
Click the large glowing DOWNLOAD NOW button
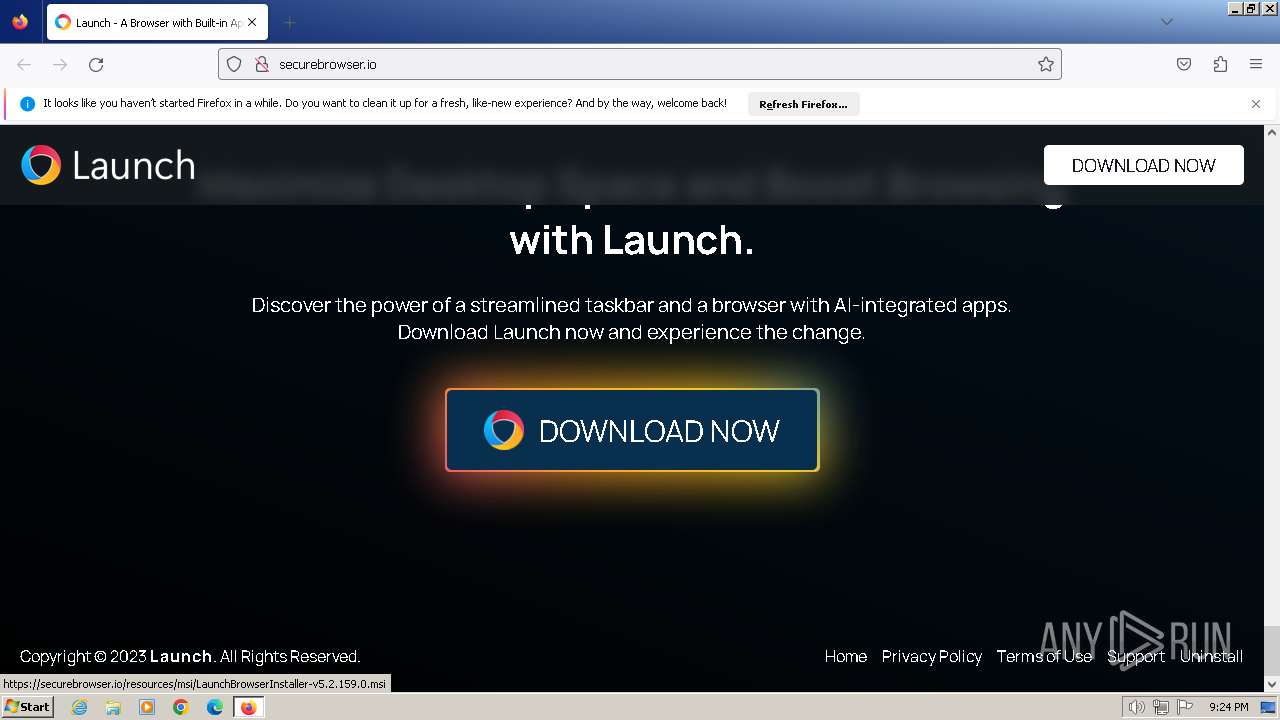(x=632, y=430)
